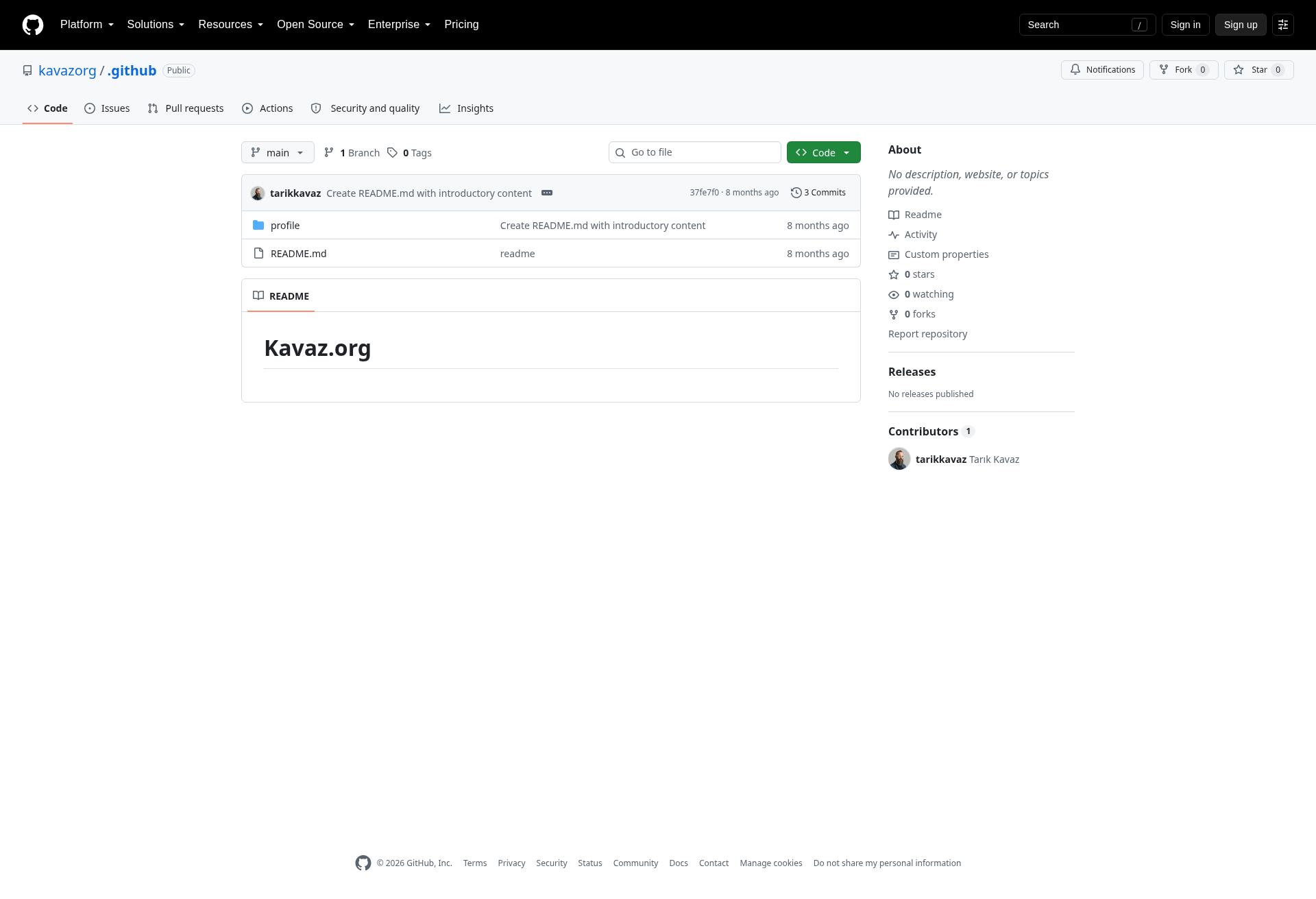Open the README.md file
The image size is (1316, 899).
(298, 254)
